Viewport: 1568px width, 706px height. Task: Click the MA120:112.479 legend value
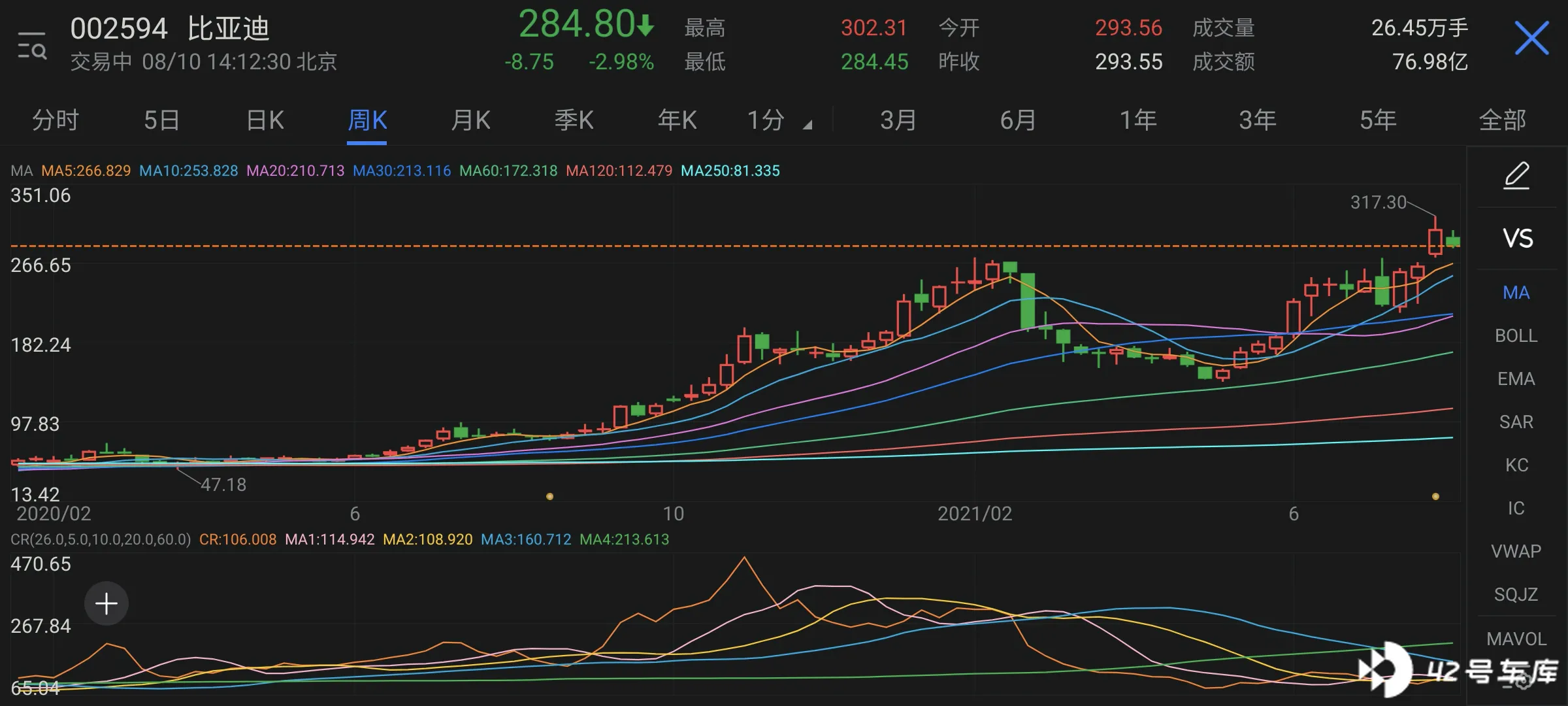click(x=619, y=171)
